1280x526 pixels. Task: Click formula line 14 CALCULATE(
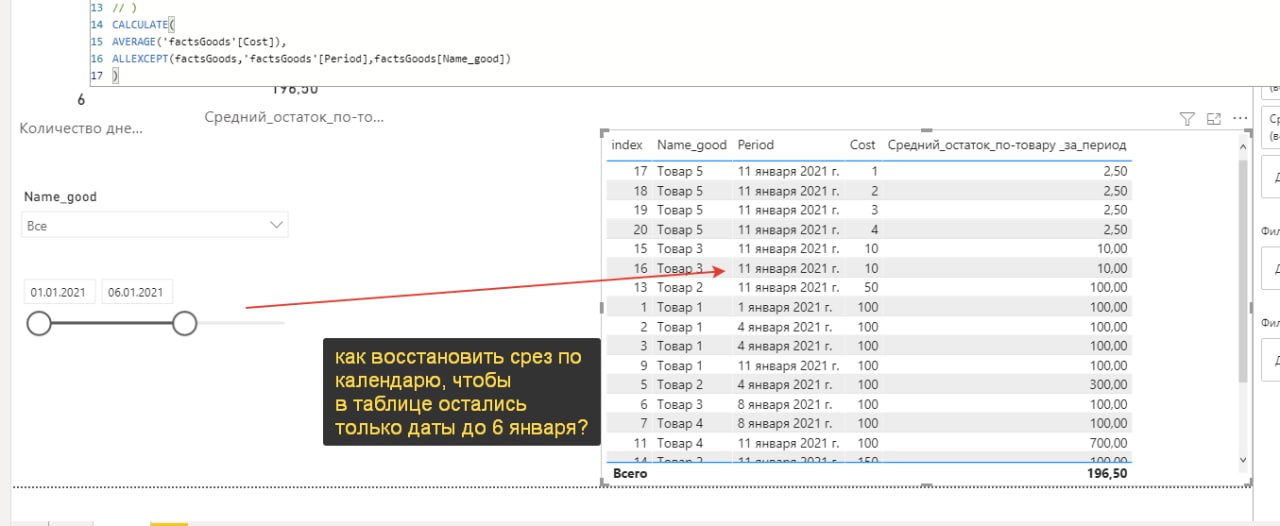click(x=145, y=25)
